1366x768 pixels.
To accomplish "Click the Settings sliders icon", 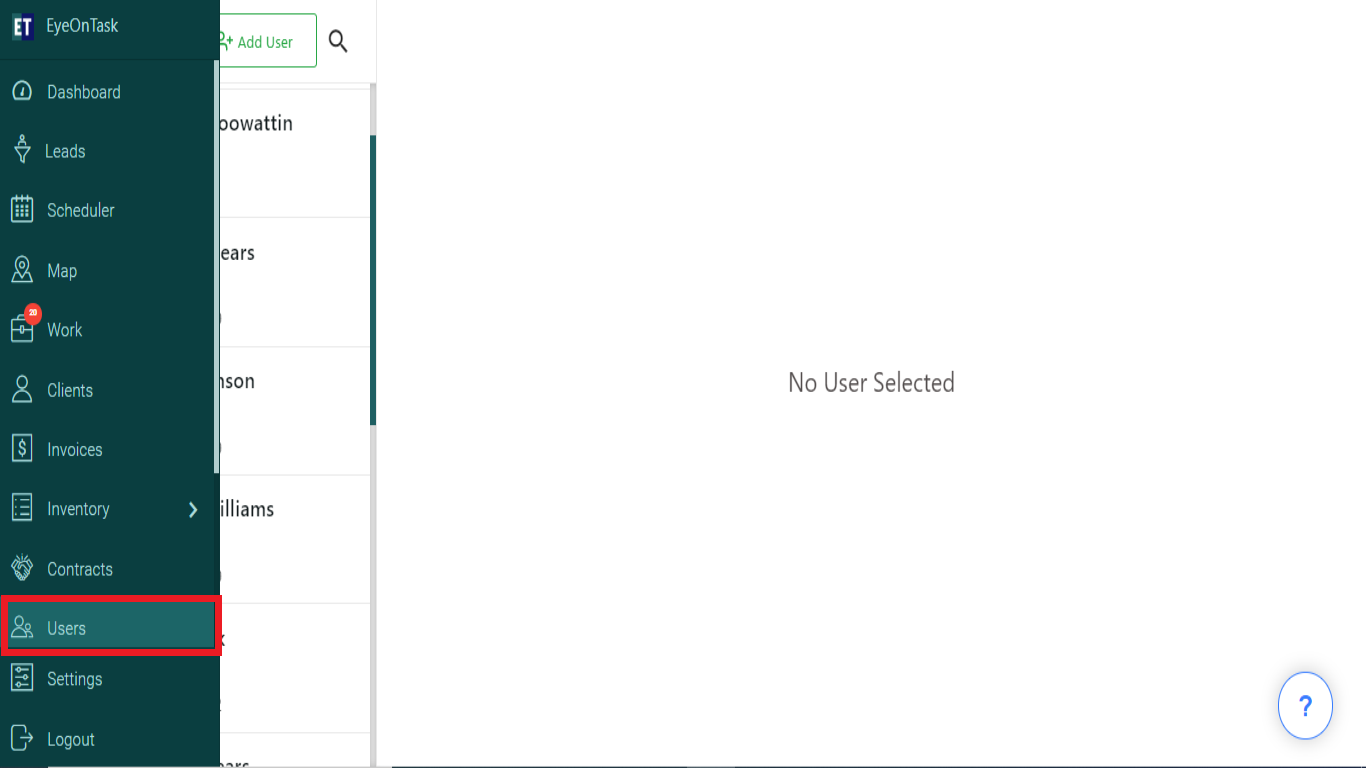I will coord(22,677).
